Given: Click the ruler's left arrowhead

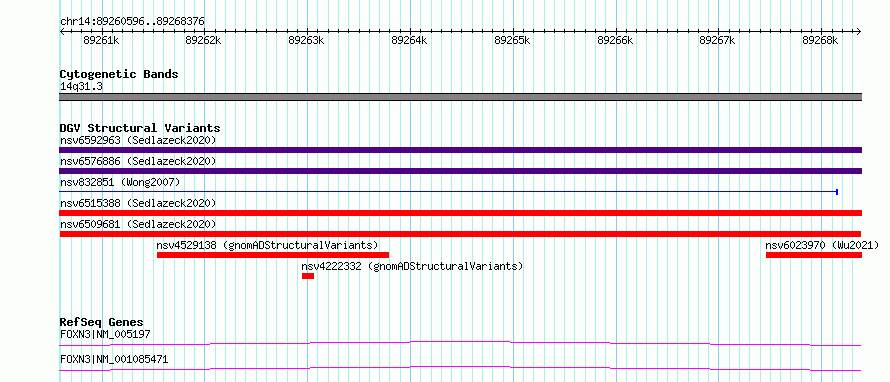Looking at the screenshot, I should (62, 32).
